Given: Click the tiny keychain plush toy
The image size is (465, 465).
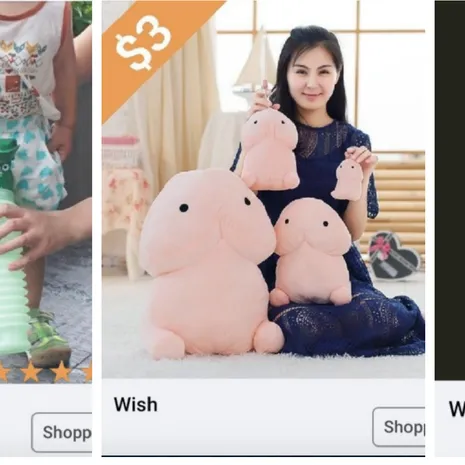Looking at the screenshot, I should point(348,179).
